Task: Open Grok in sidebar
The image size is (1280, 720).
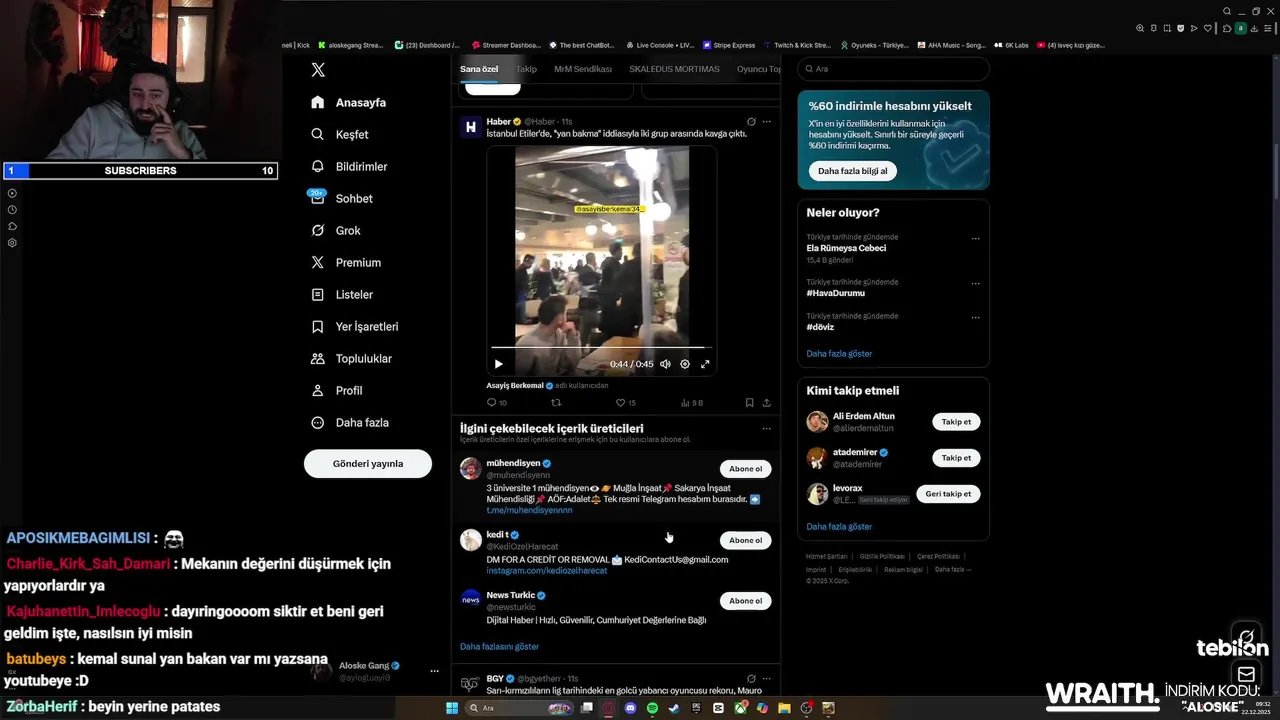Action: (x=335, y=230)
